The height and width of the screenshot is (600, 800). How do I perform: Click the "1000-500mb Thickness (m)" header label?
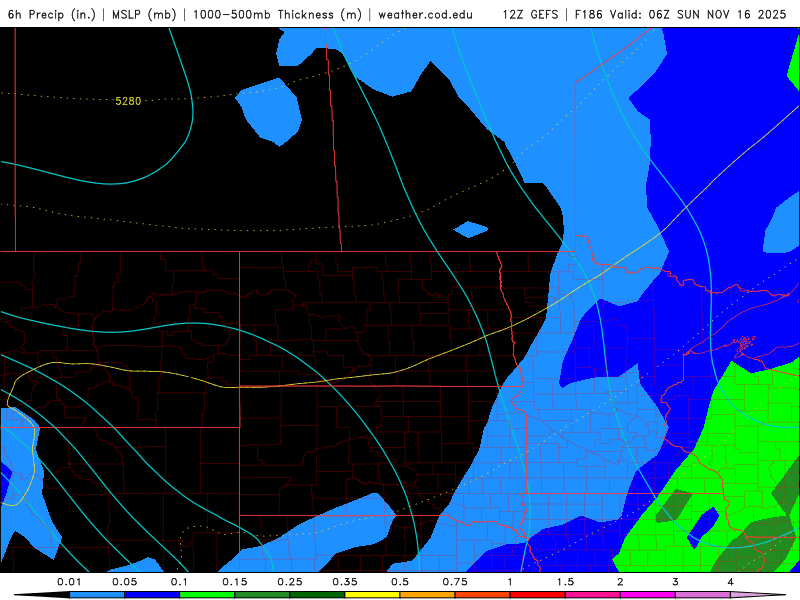coord(277,14)
